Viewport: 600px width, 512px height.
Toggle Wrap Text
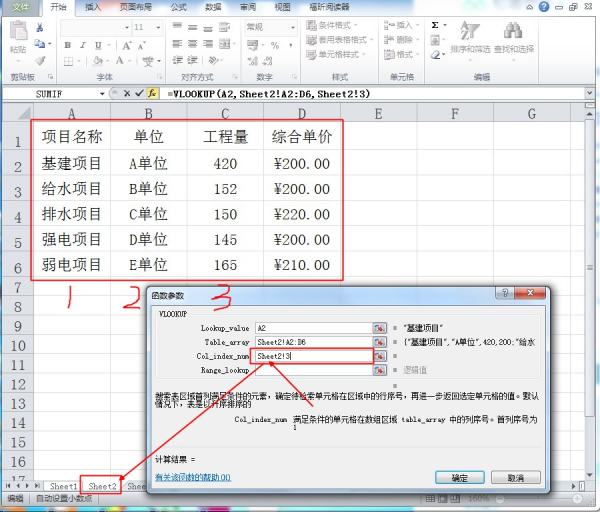pyautogui.click(x=224, y=27)
